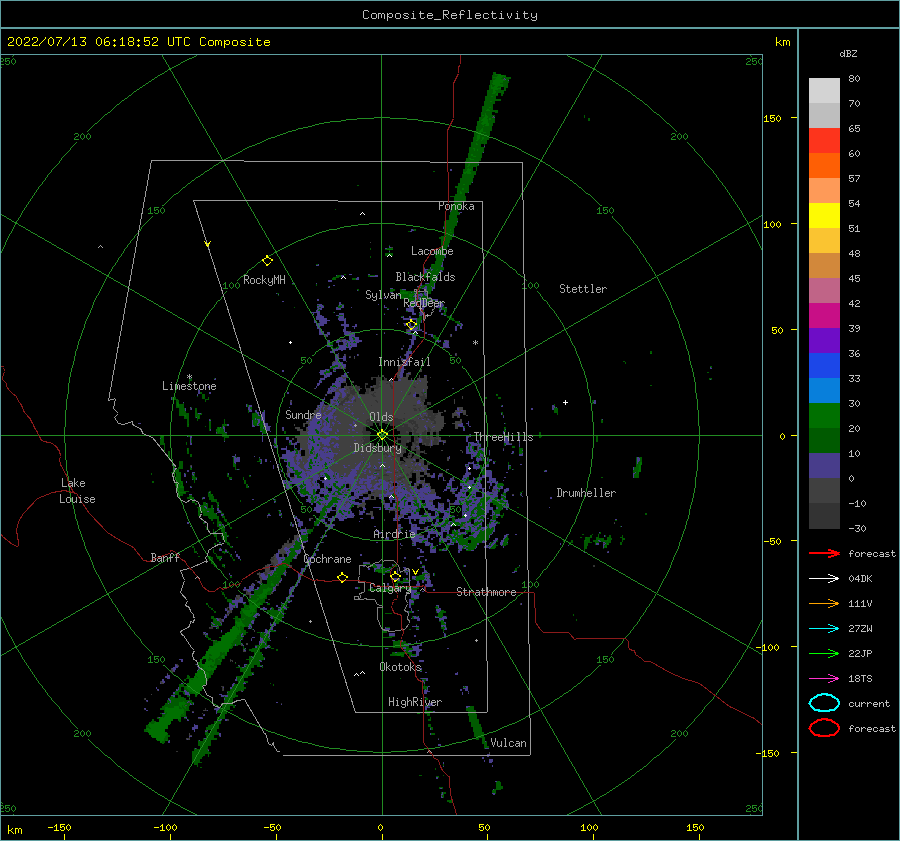Click the Airdrie label
The image size is (900, 841).
click(x=394, y=534)
